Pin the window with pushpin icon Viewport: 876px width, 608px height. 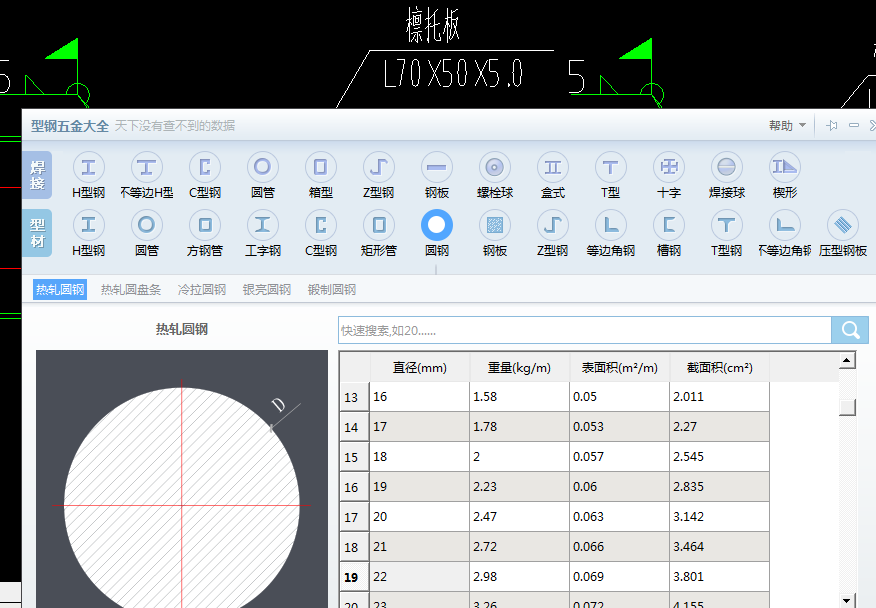pos(832,126)
